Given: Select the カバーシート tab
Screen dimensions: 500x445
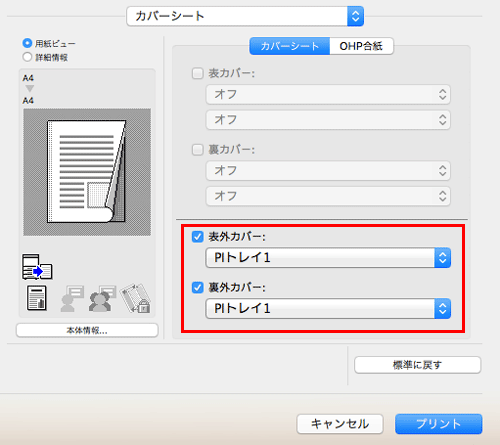Looking at the screenshot, I should tap(290, 46).
